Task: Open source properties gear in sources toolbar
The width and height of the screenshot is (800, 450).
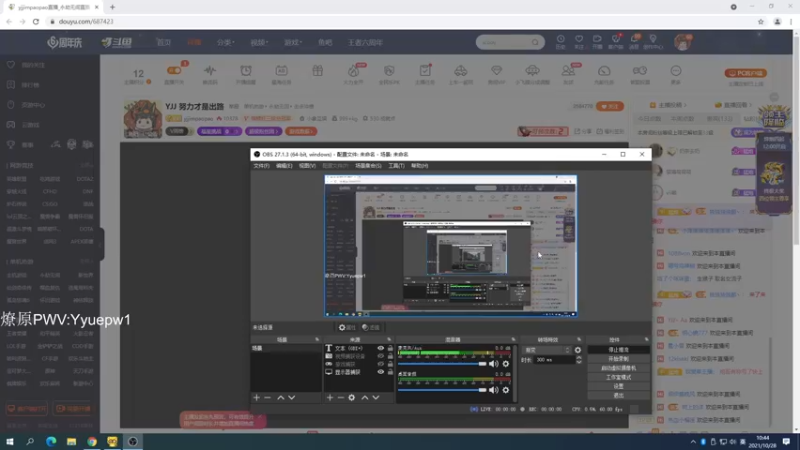Action: pos(352,397)
